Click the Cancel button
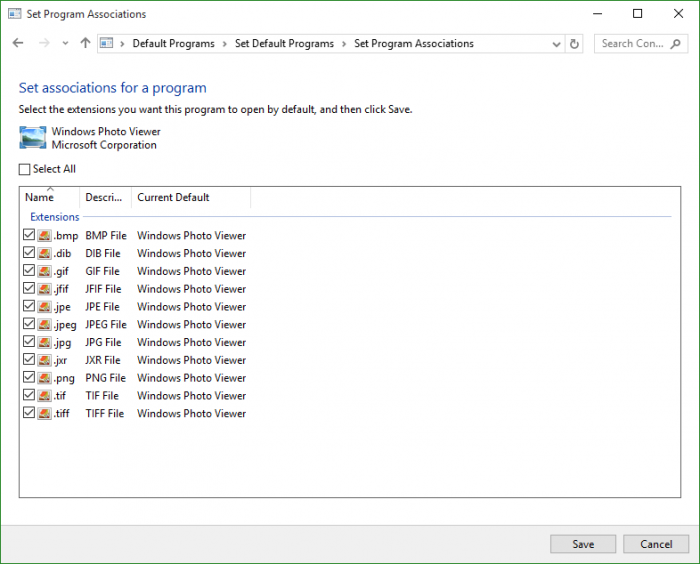The width and height of the screenshot is (700, 564). (x=656, y=544)
